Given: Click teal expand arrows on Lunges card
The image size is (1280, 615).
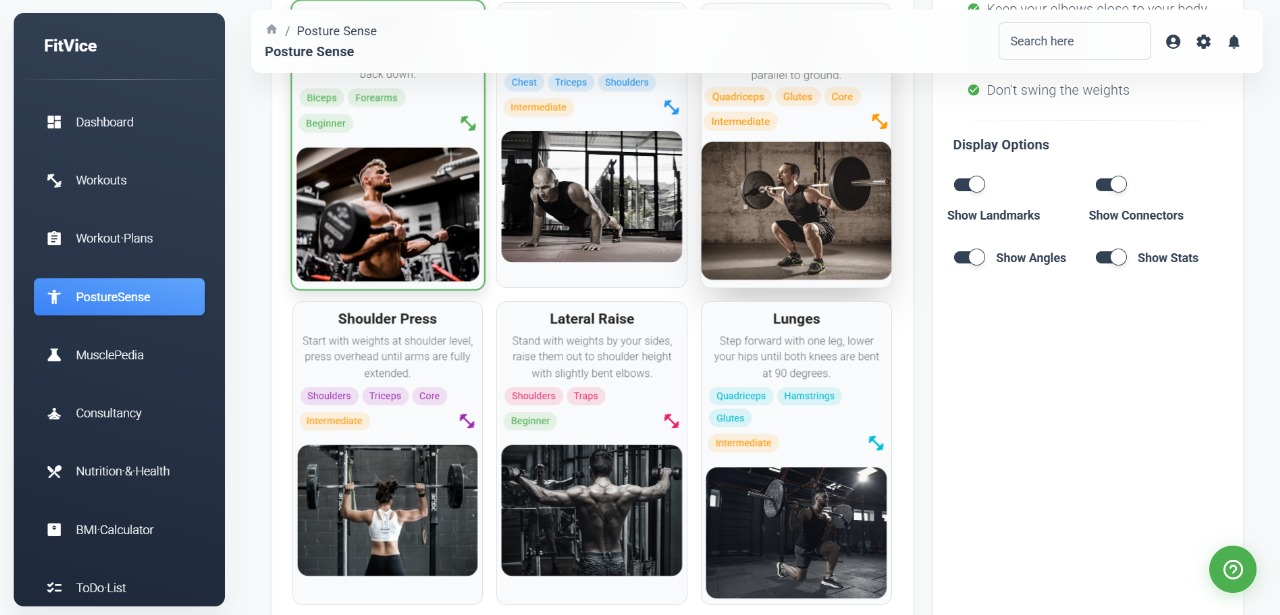Looking at the screenshot, I should click(x=876, y=442).
